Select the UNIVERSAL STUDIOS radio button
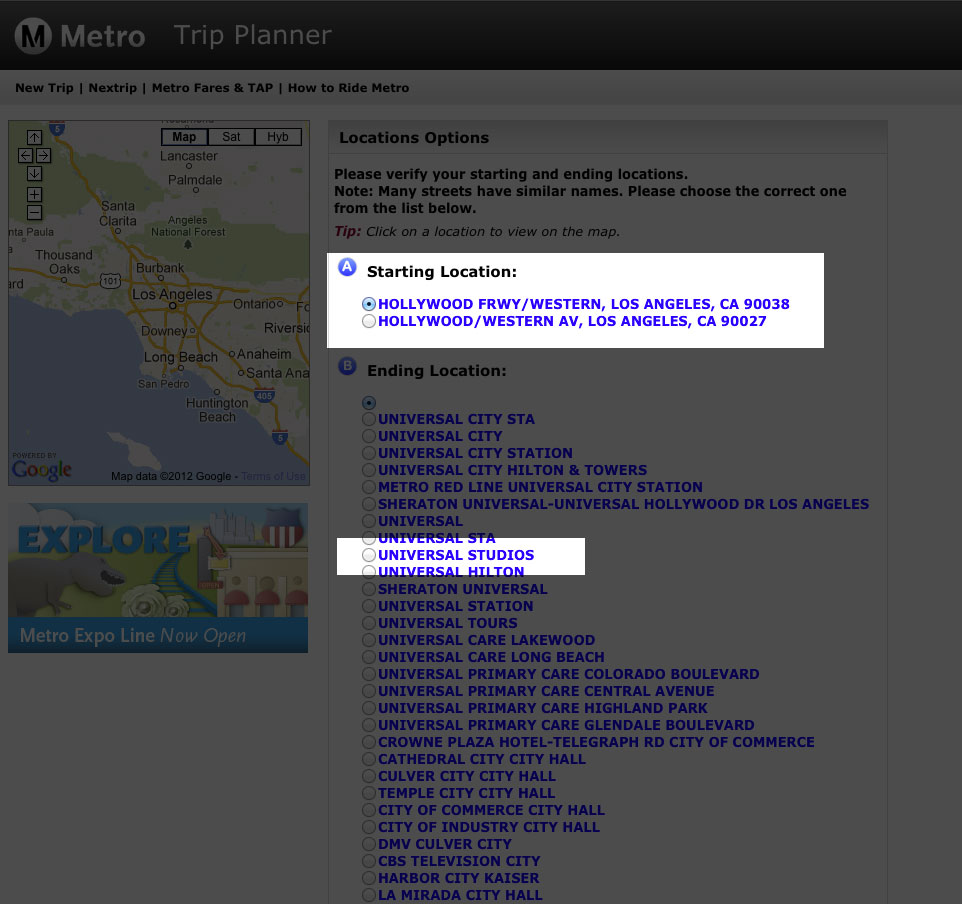This screenshot has height=904, width=962. click(369, 555)
